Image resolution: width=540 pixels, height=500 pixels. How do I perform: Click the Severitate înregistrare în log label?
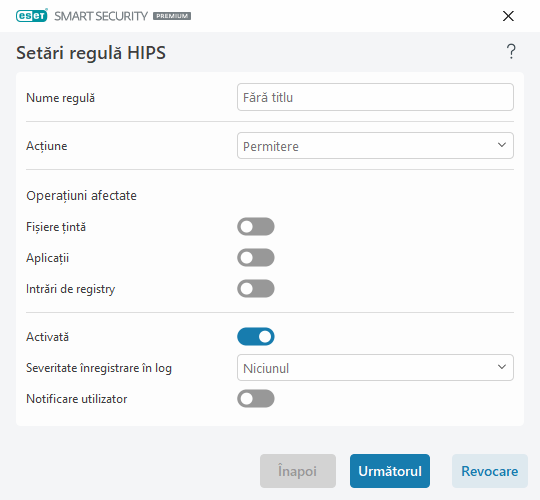[99, 368]
